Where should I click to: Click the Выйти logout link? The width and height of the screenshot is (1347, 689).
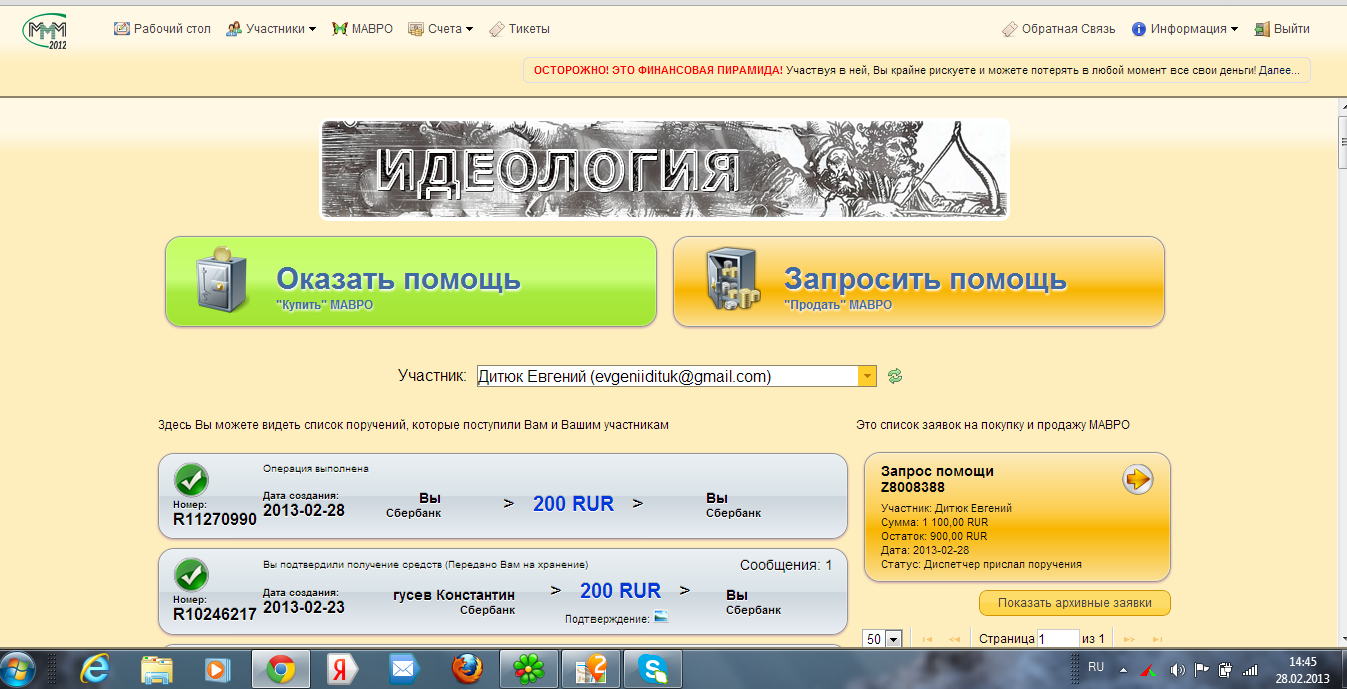(1282, 29)
